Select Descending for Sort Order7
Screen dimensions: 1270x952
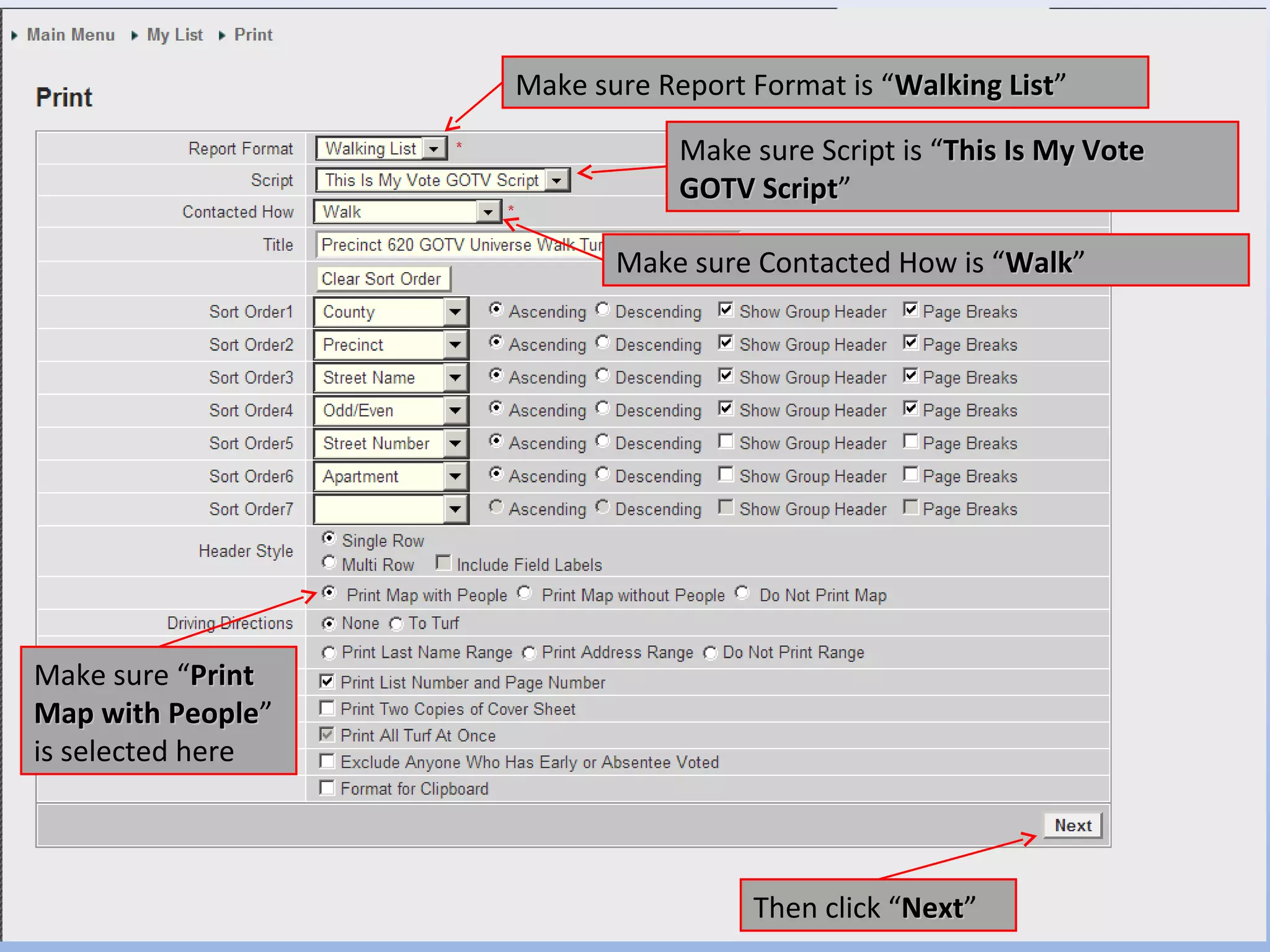[603, 506]
